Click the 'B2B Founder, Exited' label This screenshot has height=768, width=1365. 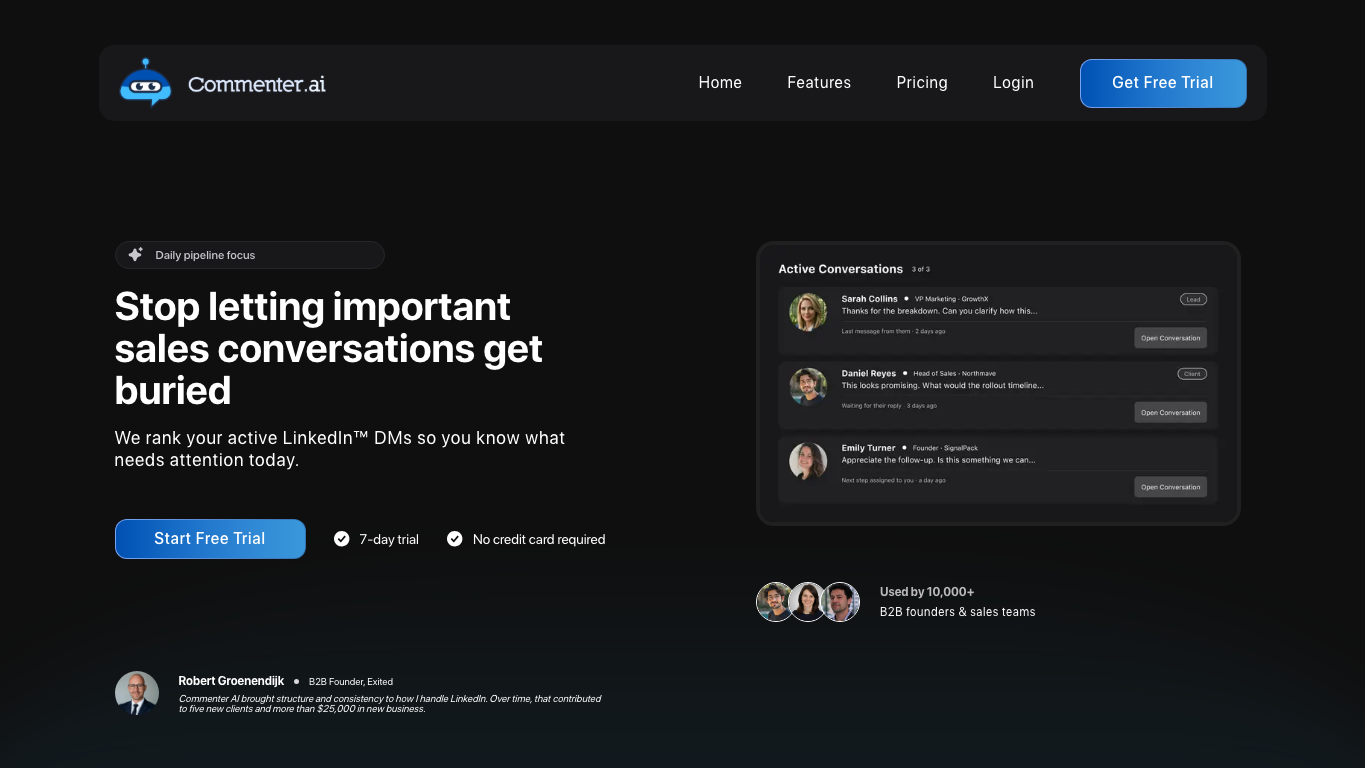(350, 682)
